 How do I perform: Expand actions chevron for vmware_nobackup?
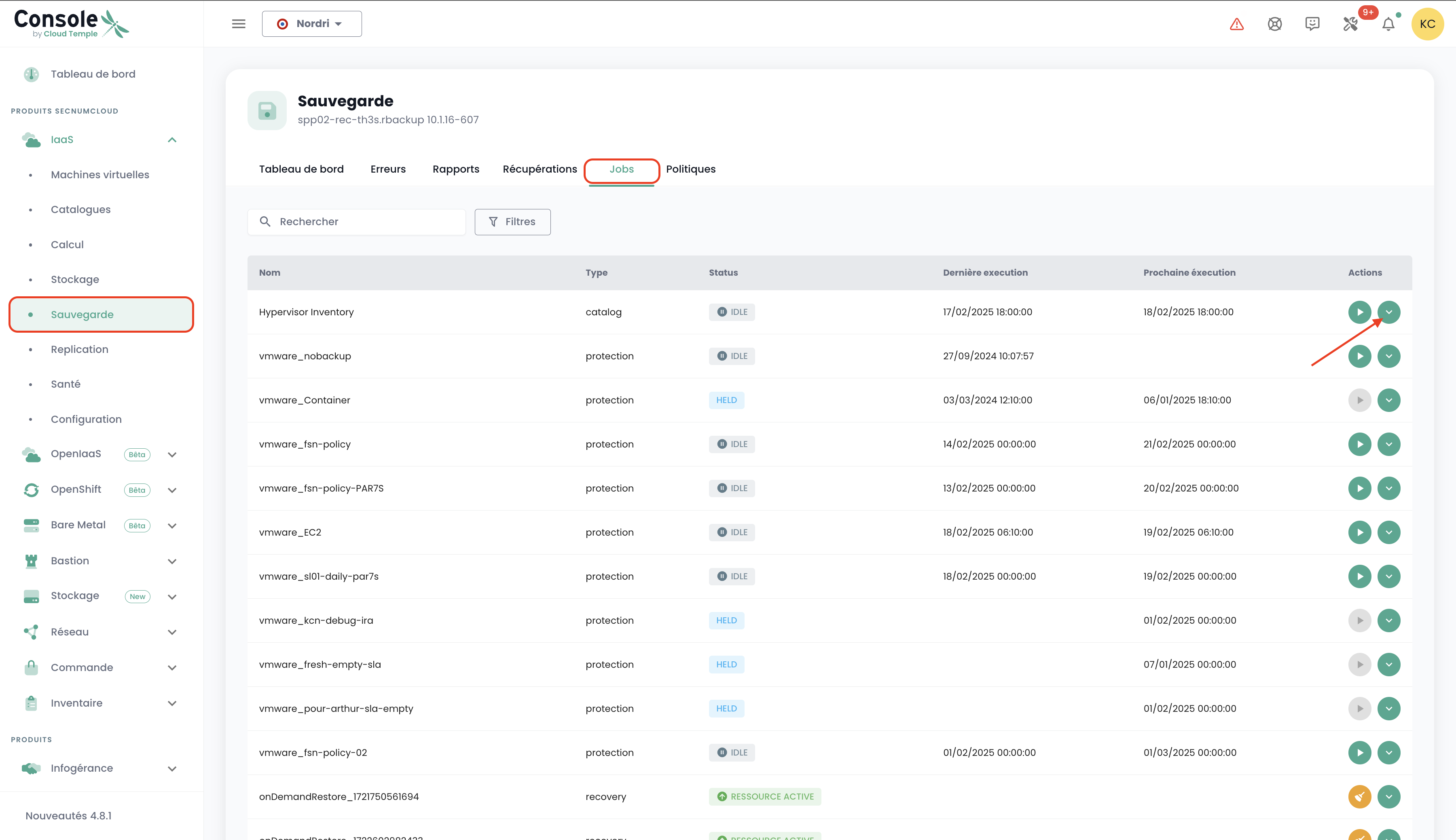(1388, 356)
